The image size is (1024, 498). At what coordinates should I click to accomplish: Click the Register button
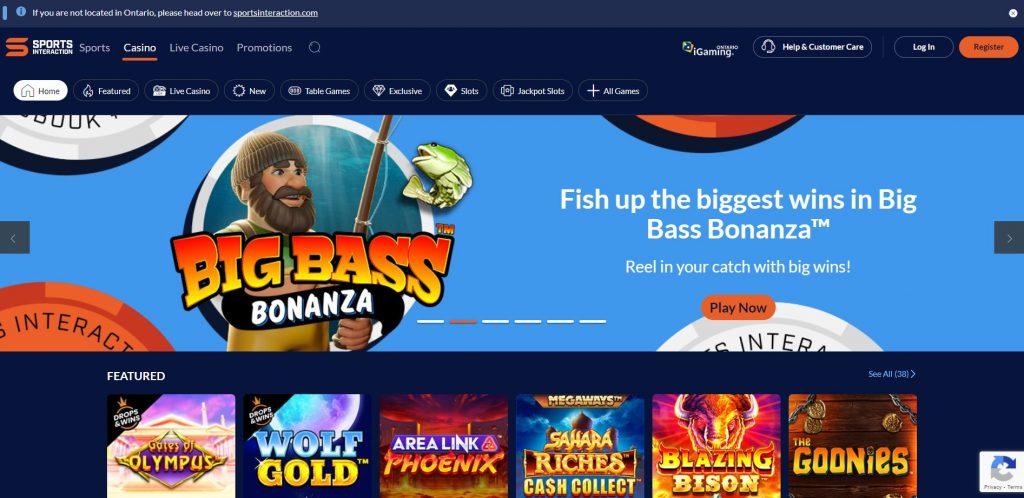tap(988, 47)
